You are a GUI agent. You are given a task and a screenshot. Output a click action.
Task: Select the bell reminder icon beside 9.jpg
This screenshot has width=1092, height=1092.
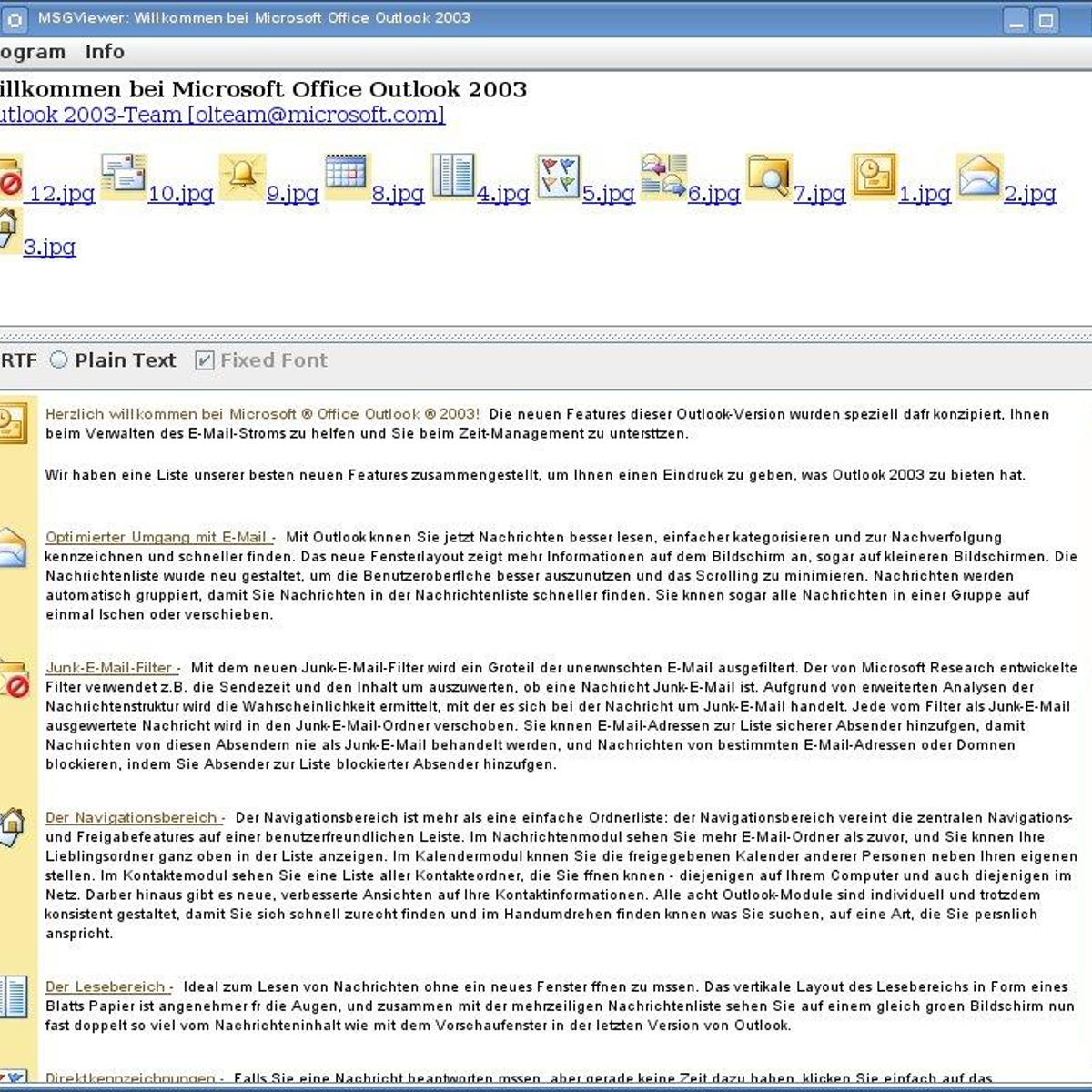[242, 177]
